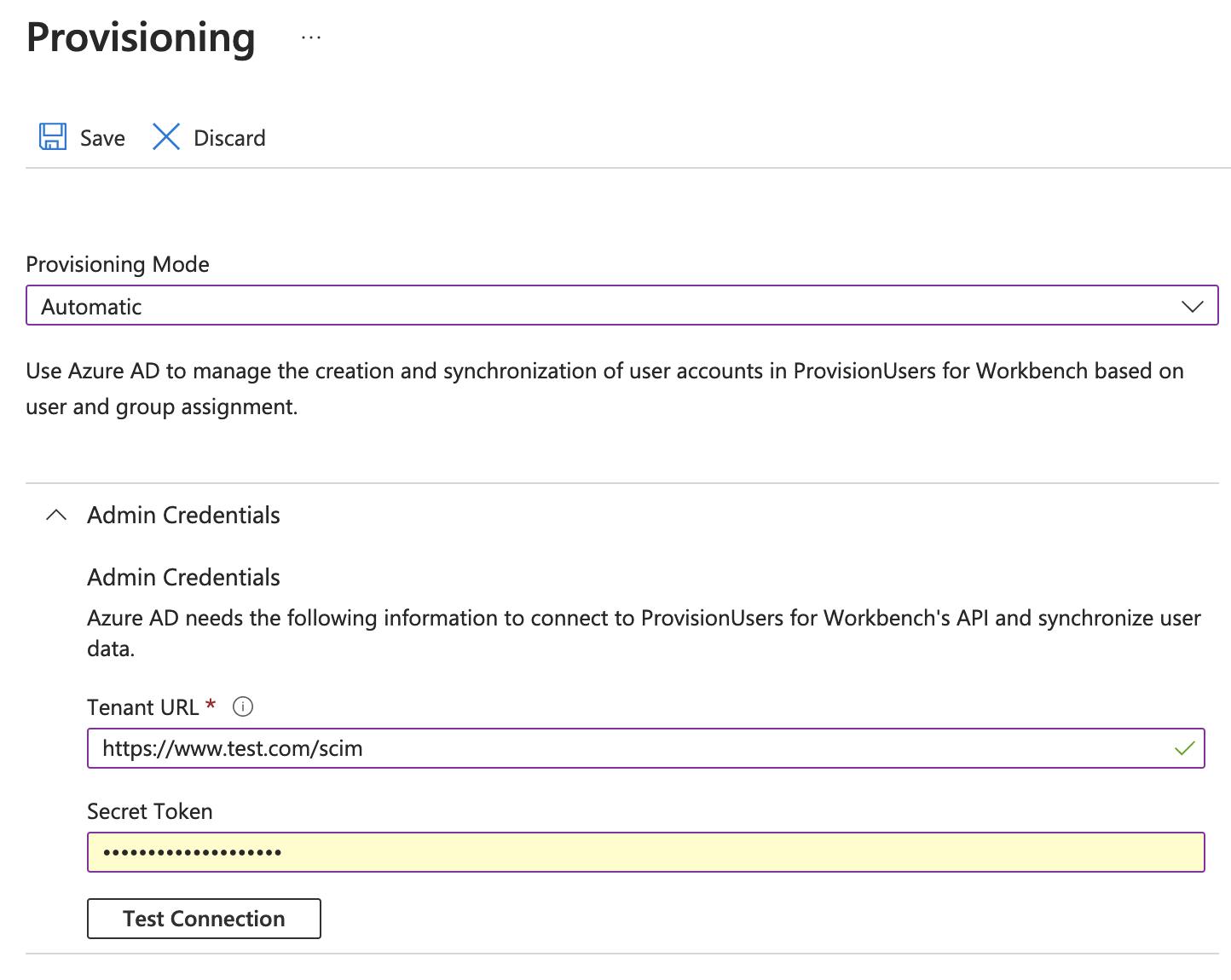Open the ellipsis menu beside Provisioning title
The height and width of the screenshot is (980, 1231).
[311, 38]
